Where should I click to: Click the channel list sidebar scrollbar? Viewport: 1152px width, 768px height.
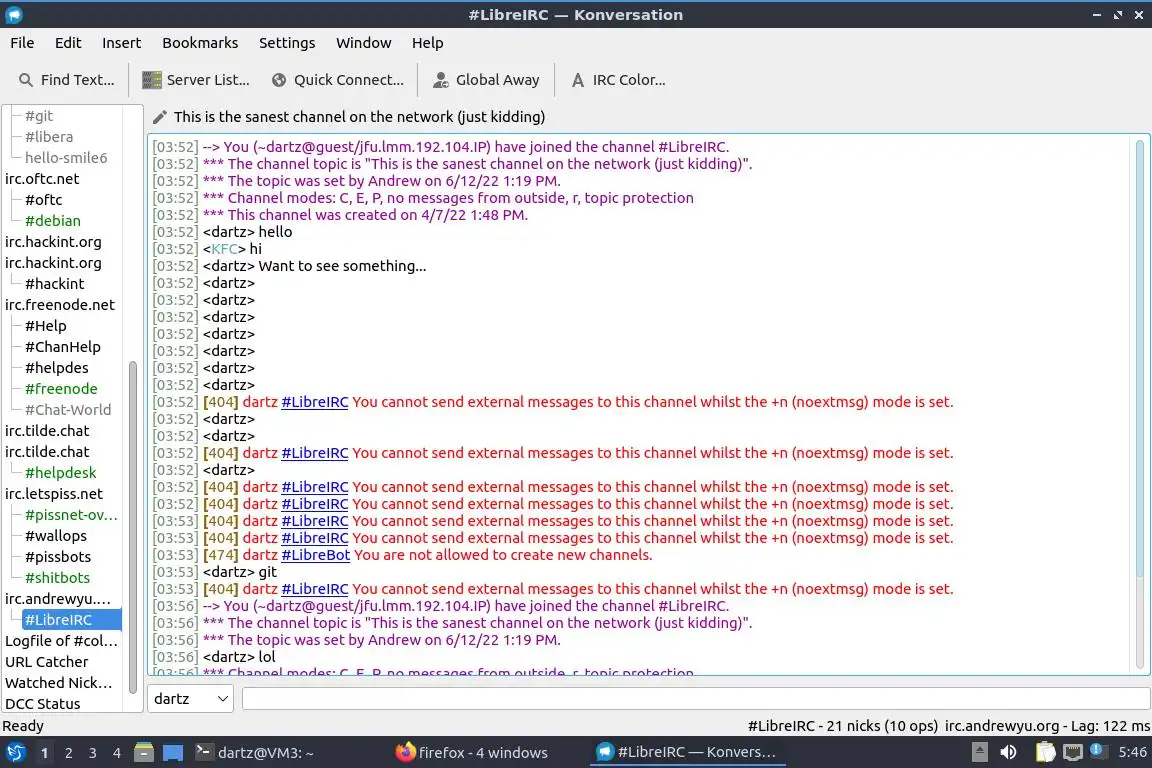133,526
